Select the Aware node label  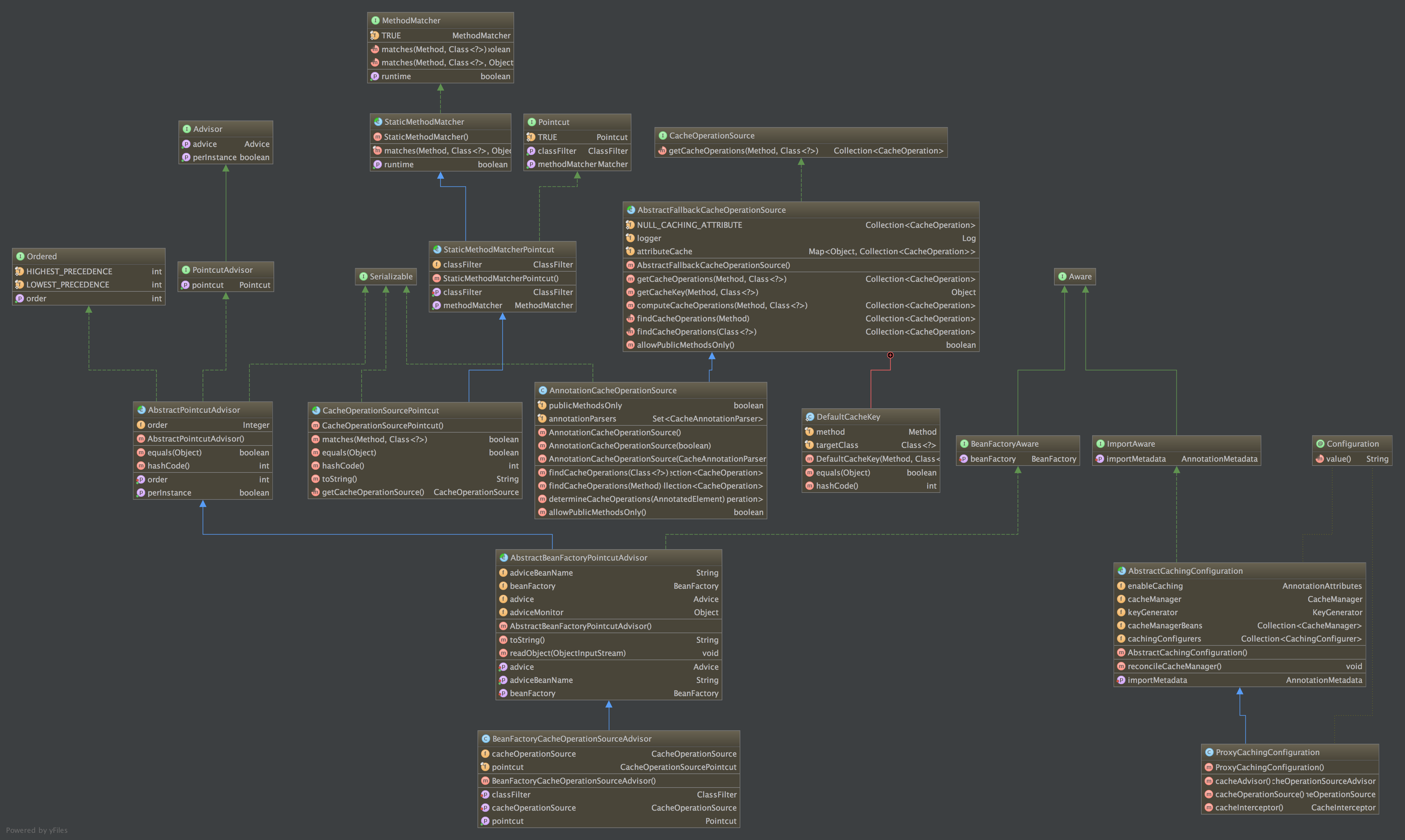click(x=1080, y=277)
